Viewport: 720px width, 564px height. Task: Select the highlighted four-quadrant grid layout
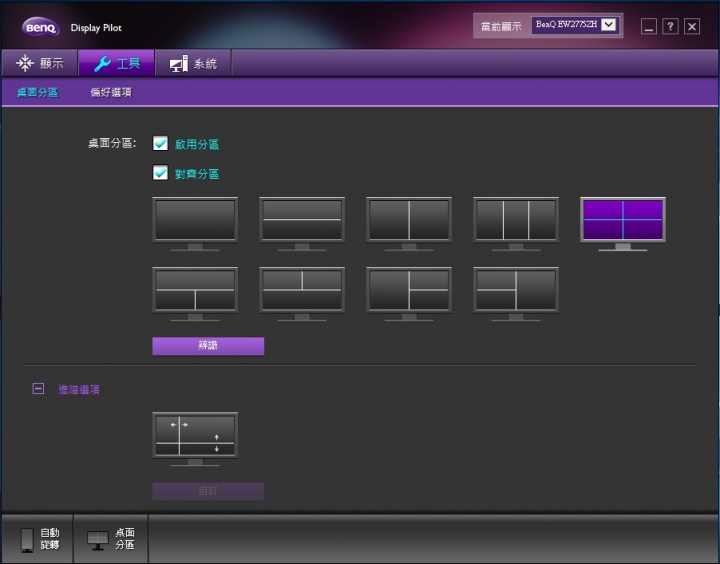tap(623, 224)
